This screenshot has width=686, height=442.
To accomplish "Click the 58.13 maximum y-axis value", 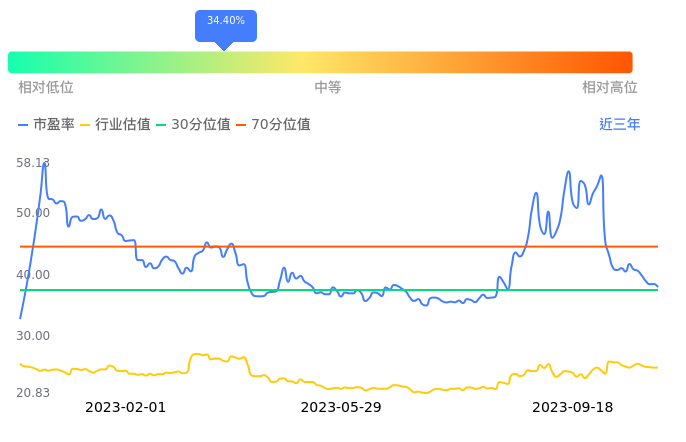I will click(x=33, y=163).
